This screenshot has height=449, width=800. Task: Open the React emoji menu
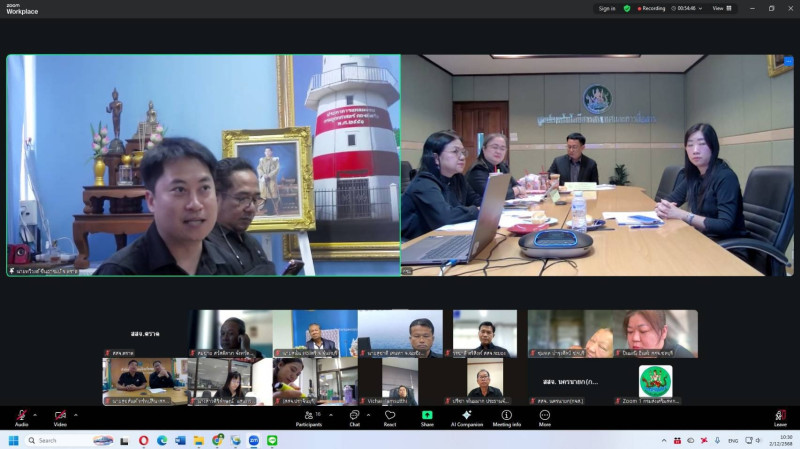390,416
